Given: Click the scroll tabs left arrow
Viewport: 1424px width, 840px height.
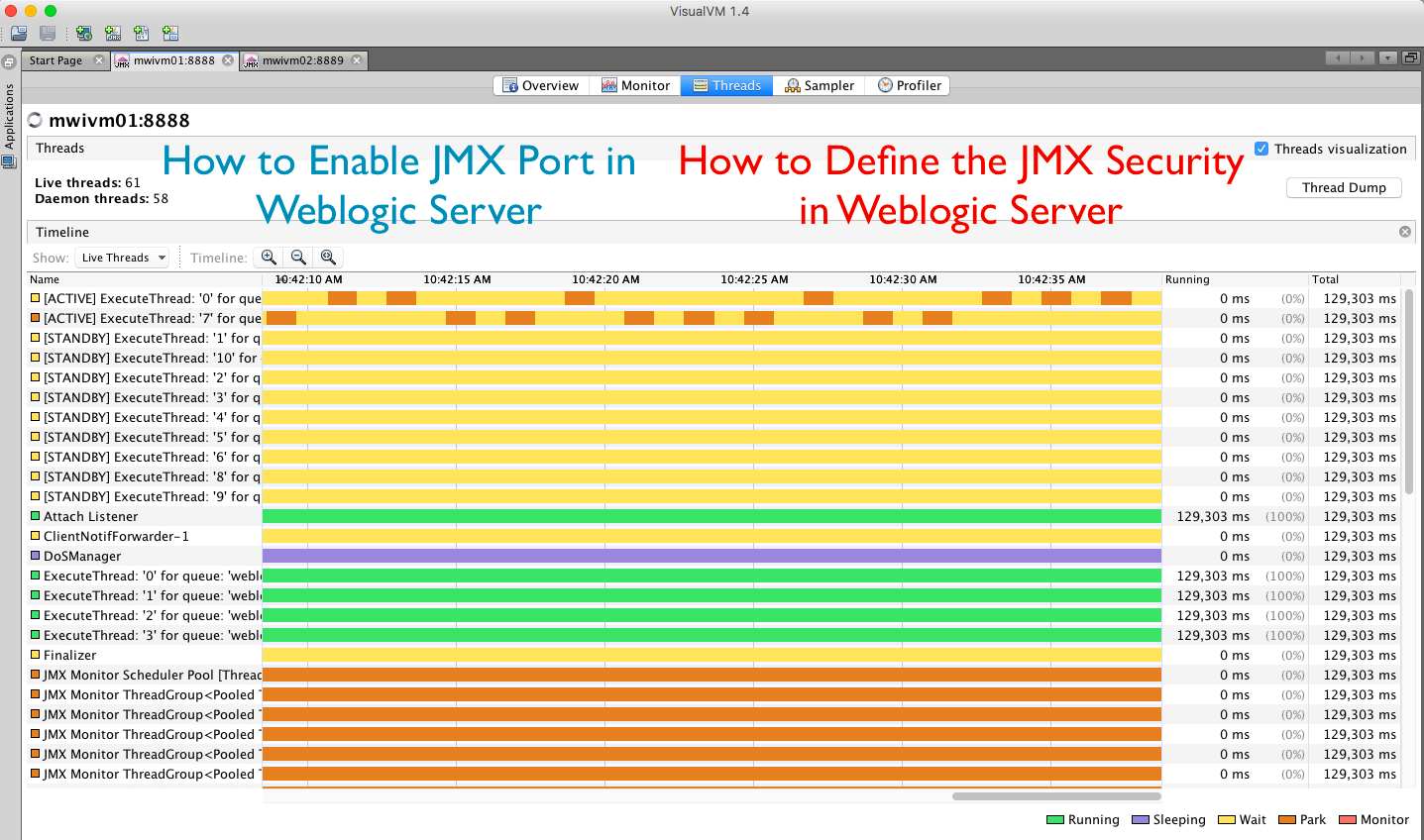Looking at the screenshot, I should click(x=1338, y=58).
